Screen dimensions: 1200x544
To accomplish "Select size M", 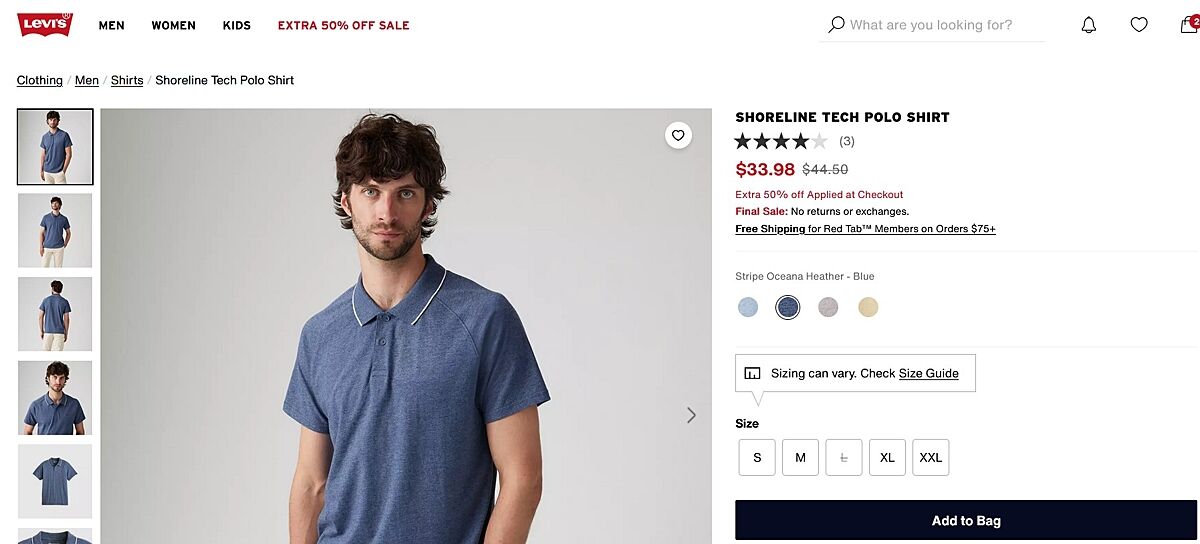I will click(x=800, y=458).
